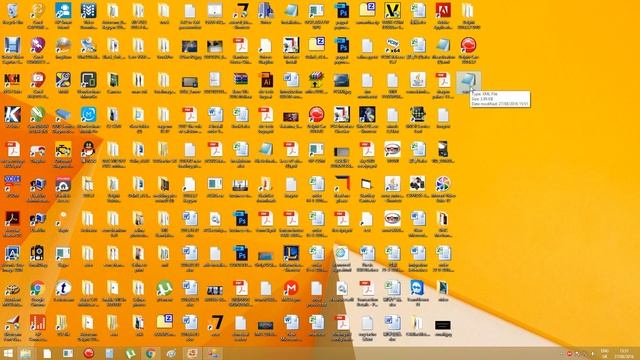Open the multicolor pinwheel shortcut
The image size is (640, 360).
click(443, 185)
